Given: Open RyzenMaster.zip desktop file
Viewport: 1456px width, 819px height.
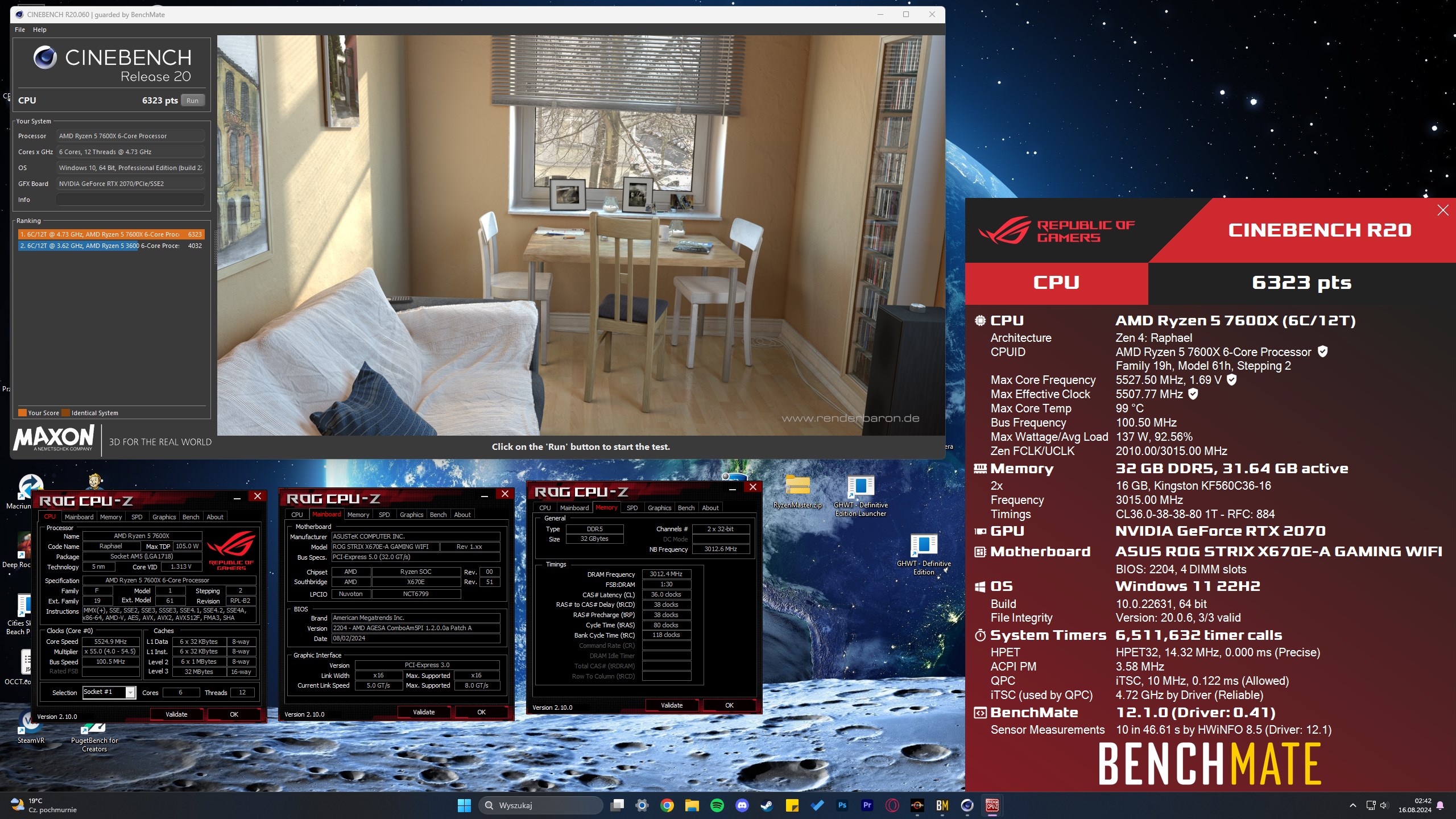Looking at the screenshot, I should [x=797, y=491].
